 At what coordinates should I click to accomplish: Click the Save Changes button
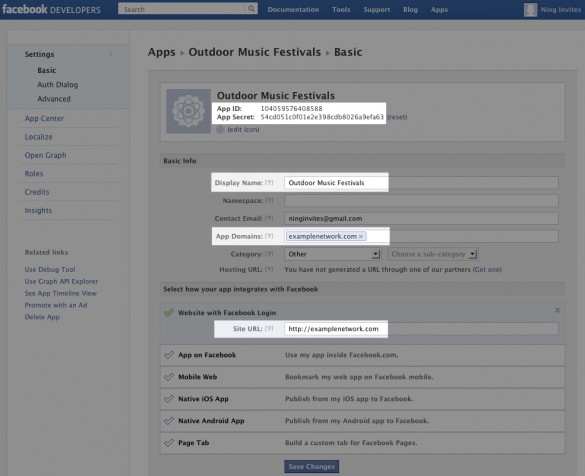click(312, 467)
